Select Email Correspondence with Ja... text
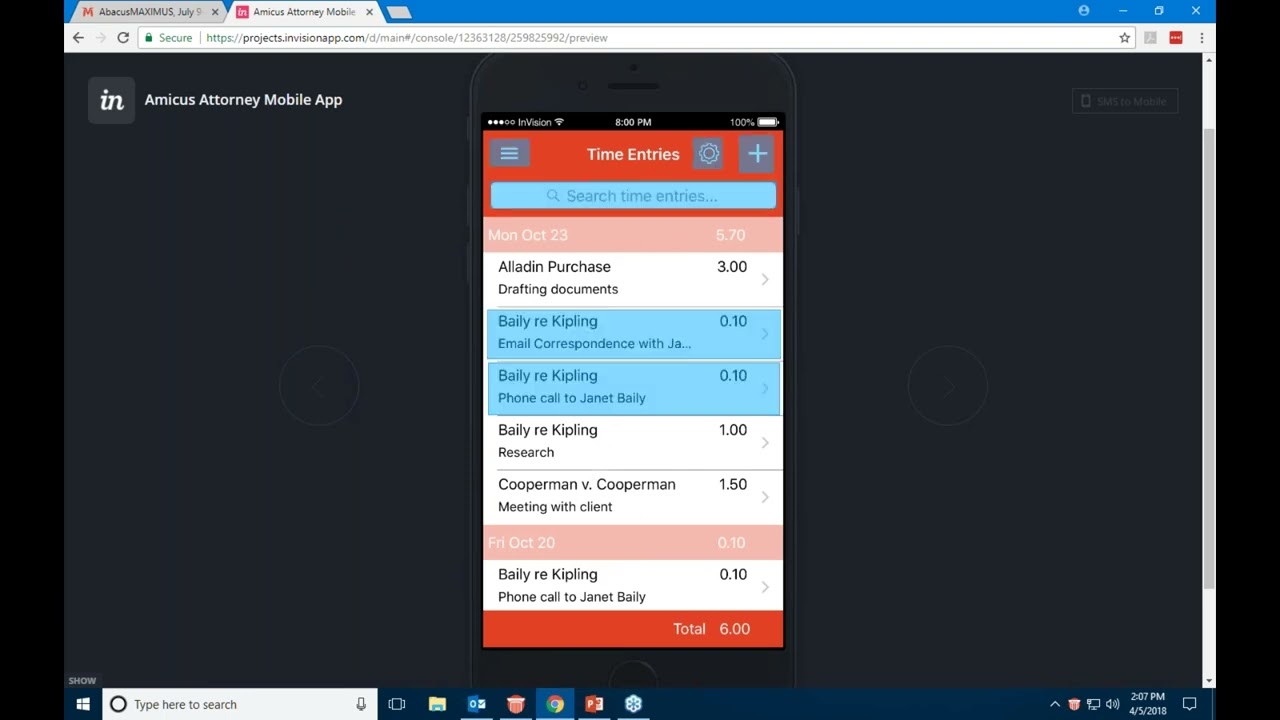The height and width of the screenshot is (720, 1280). pyautogui.click(x=594, y=343)
